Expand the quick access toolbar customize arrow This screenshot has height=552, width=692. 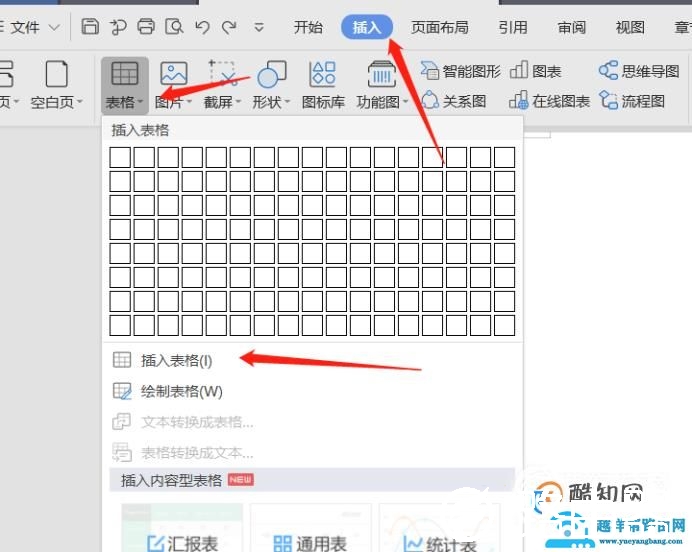coord(259,28)
